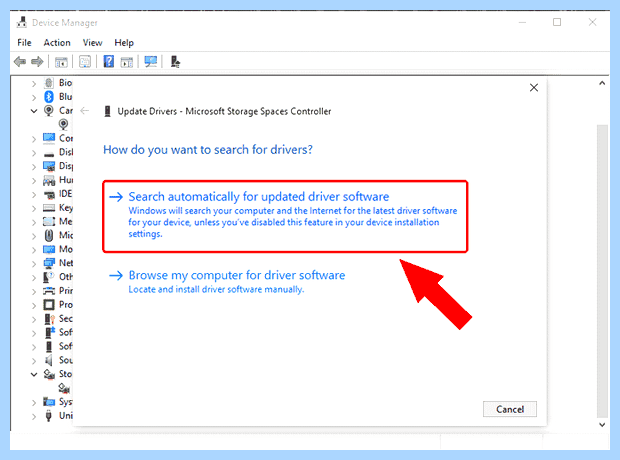Select the Com(puter) monitor icon
This screenshot has width=620, height=460.
(49, 138)
